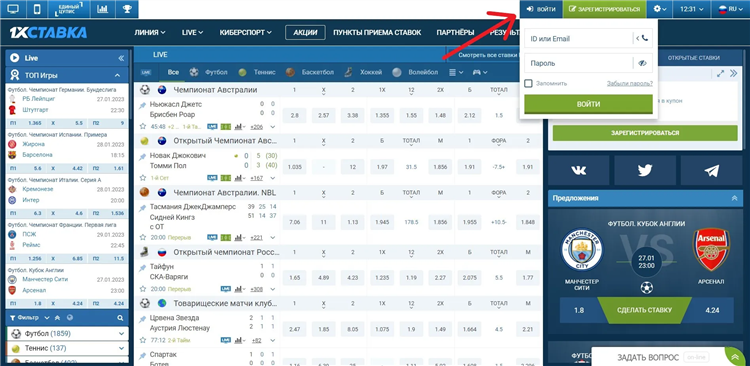Open the Фильтр dropdown
The image size is (750, 366).
point(29,318)
